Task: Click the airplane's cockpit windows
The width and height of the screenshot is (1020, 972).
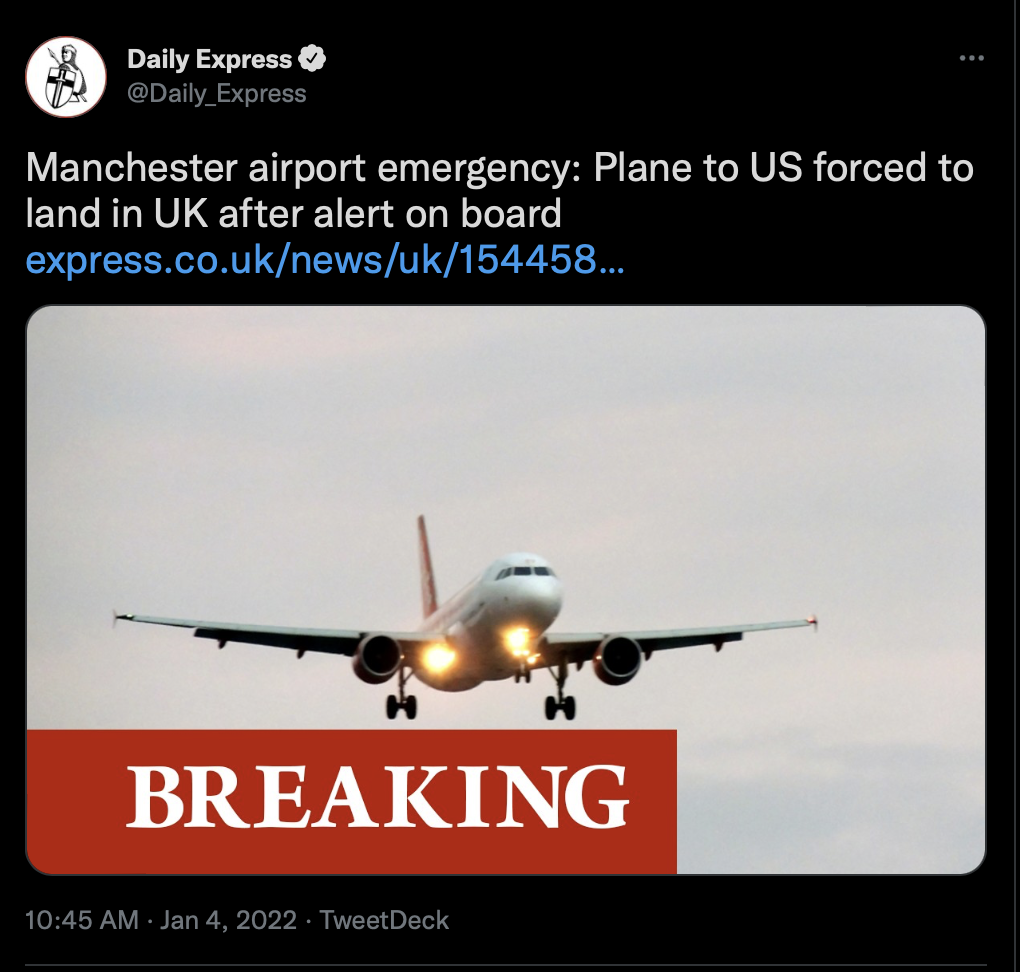Action: (524, 573)
